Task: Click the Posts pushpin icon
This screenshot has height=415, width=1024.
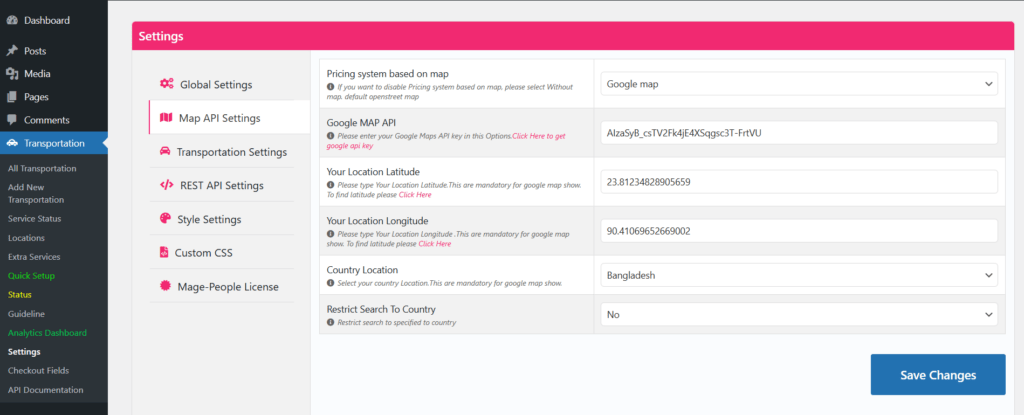Action: point(12,51)
